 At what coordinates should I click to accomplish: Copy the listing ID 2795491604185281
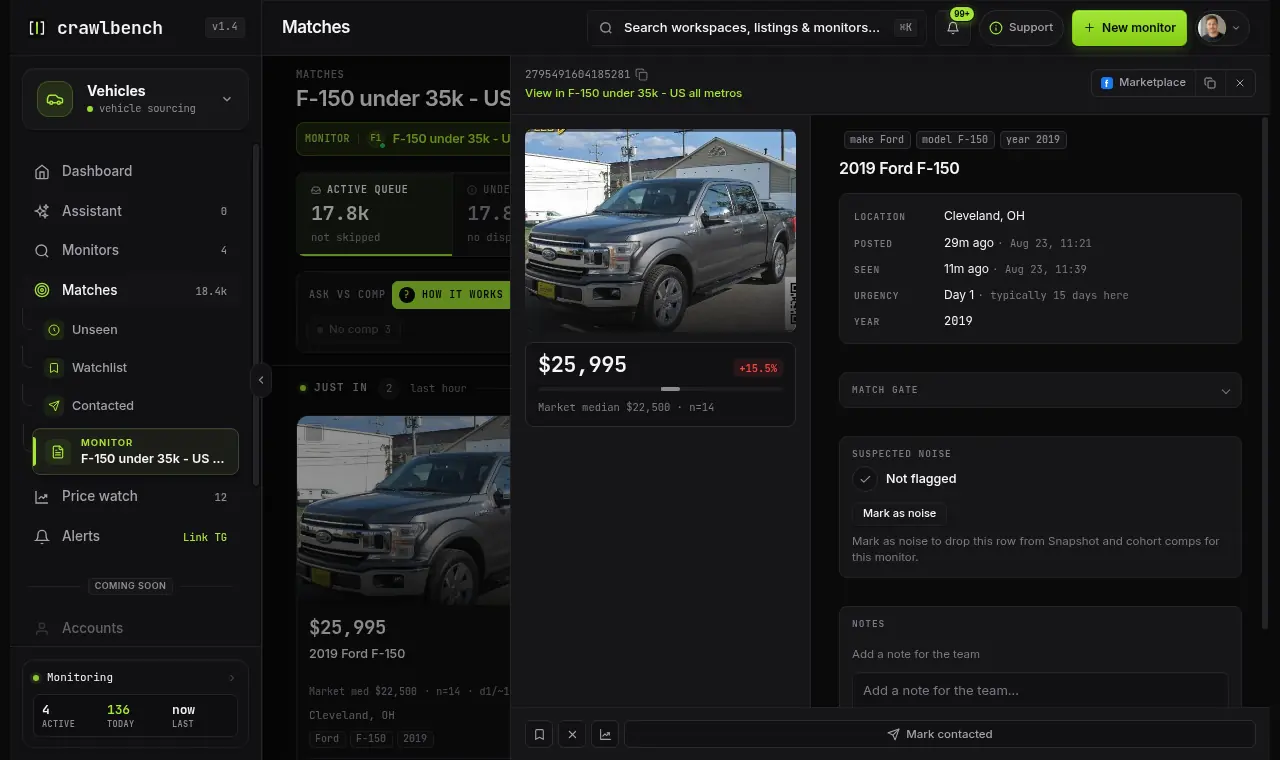[x=642, y=75]
